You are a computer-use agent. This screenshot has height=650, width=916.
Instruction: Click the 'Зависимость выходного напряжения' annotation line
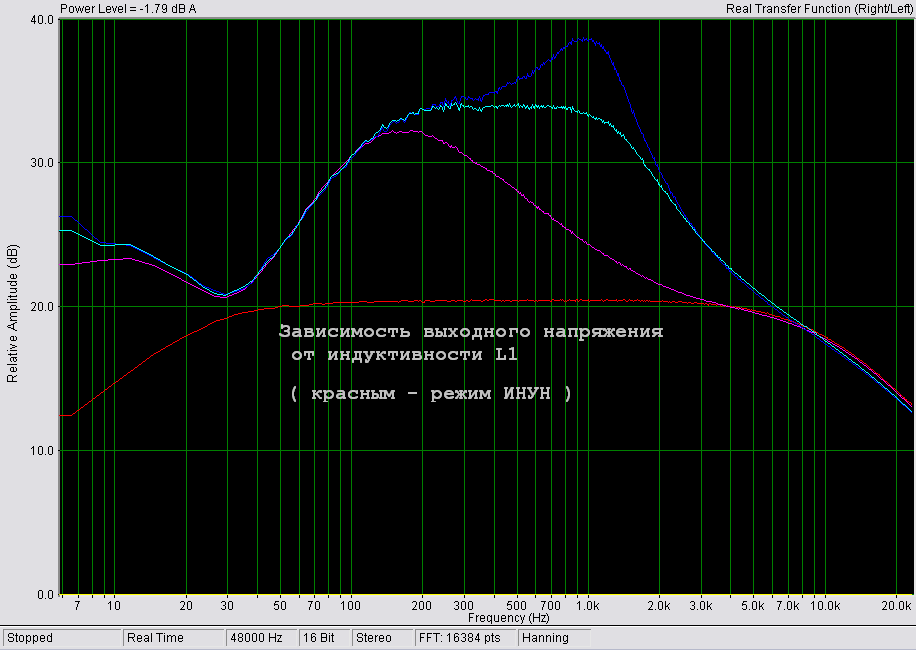tap(471, 332)
